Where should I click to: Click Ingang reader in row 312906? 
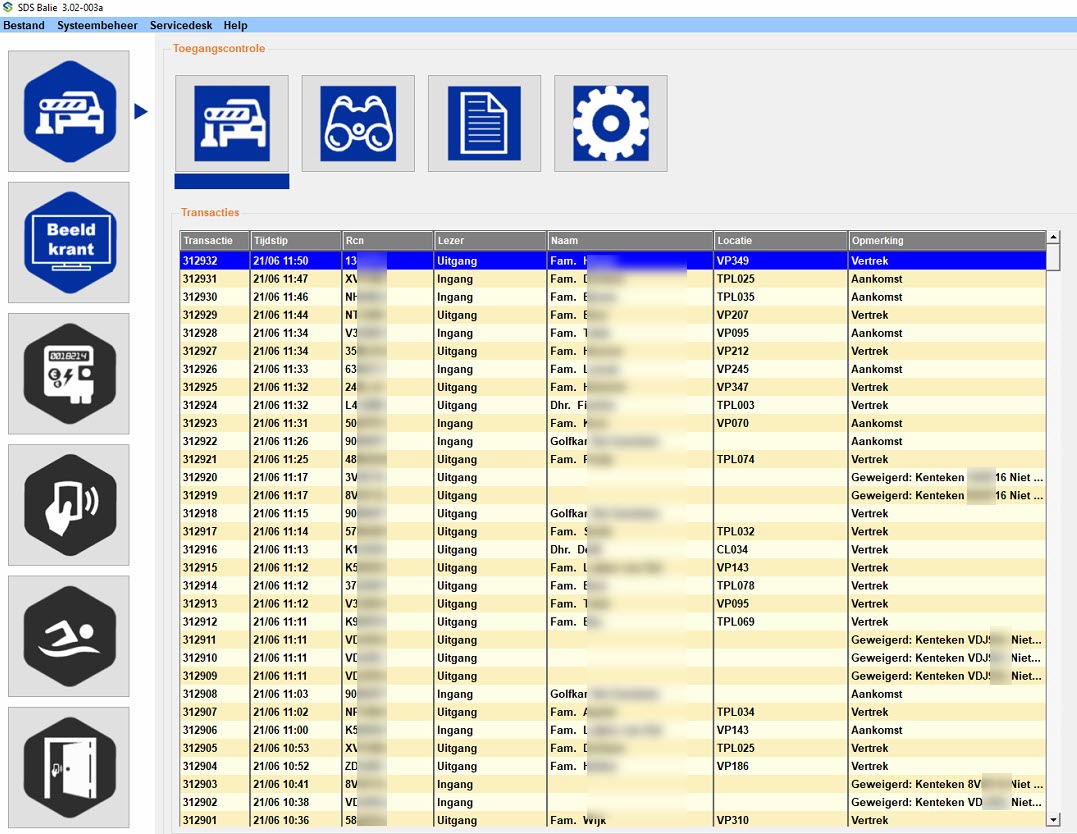(x=455, y=730)
